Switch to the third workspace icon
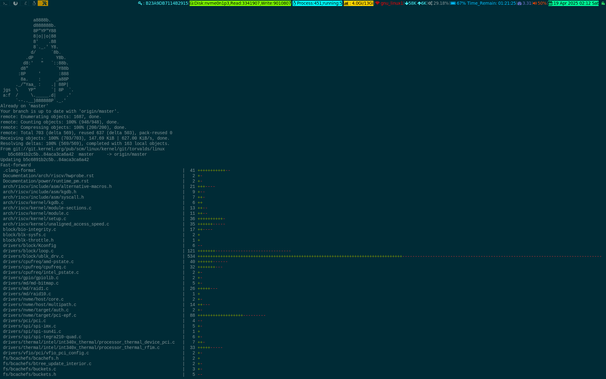Screen dimensions: 606x379 [26, 3]
